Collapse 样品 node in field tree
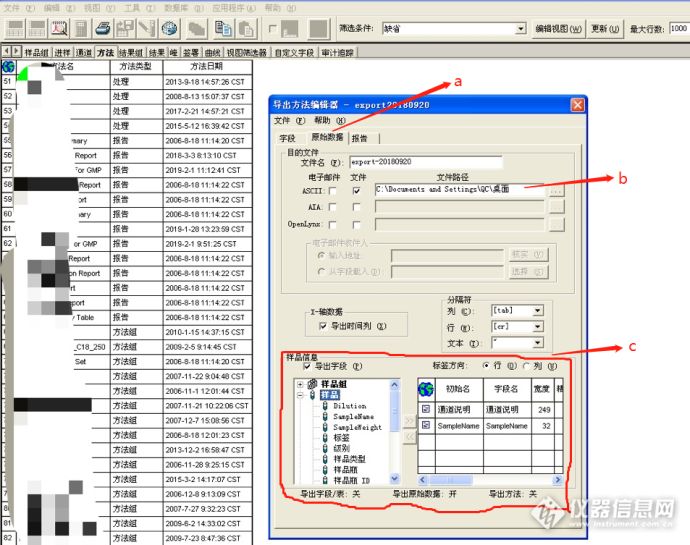 [300, 395]
